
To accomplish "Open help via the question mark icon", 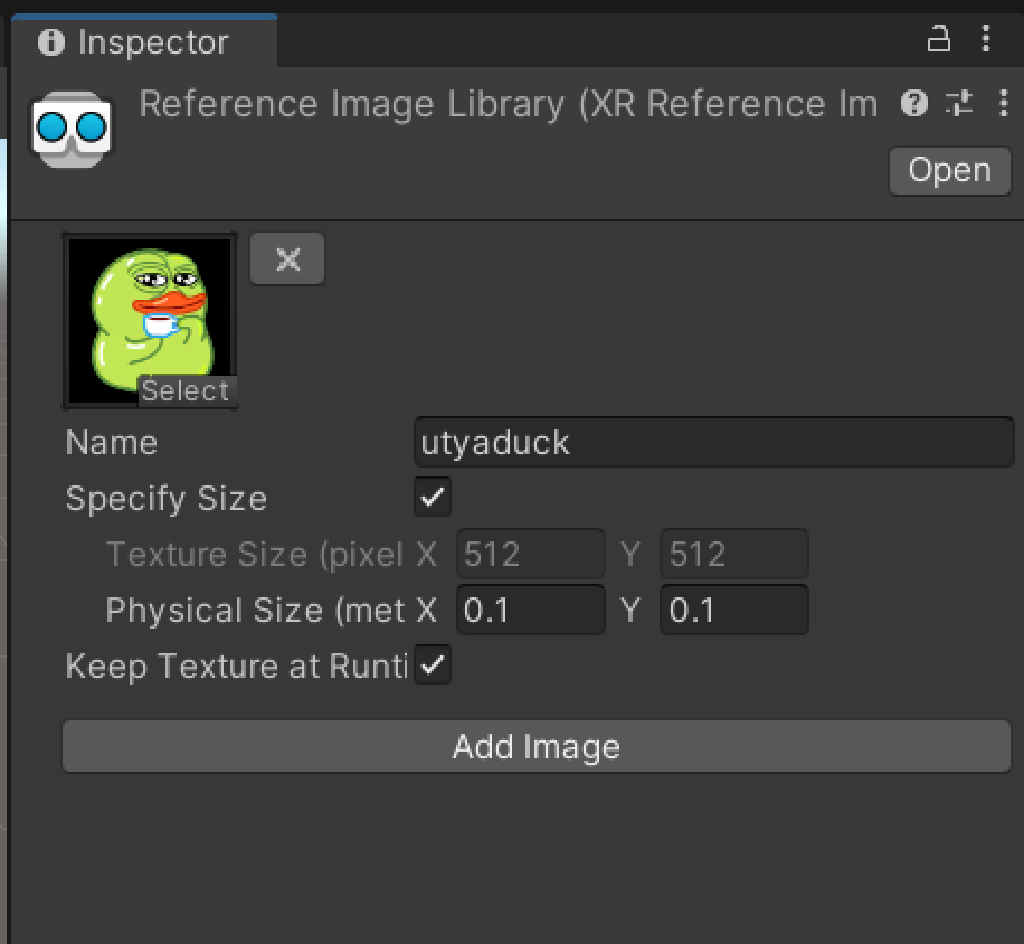I will [914, 102].
